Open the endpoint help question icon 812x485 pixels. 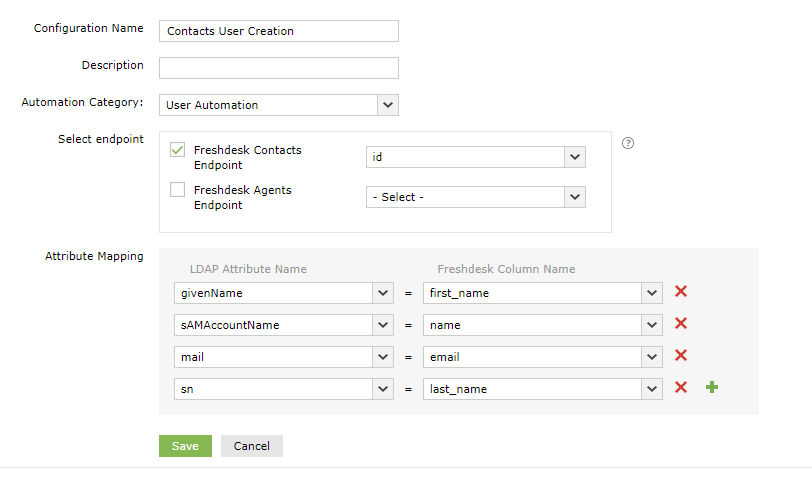click(628, 143)
